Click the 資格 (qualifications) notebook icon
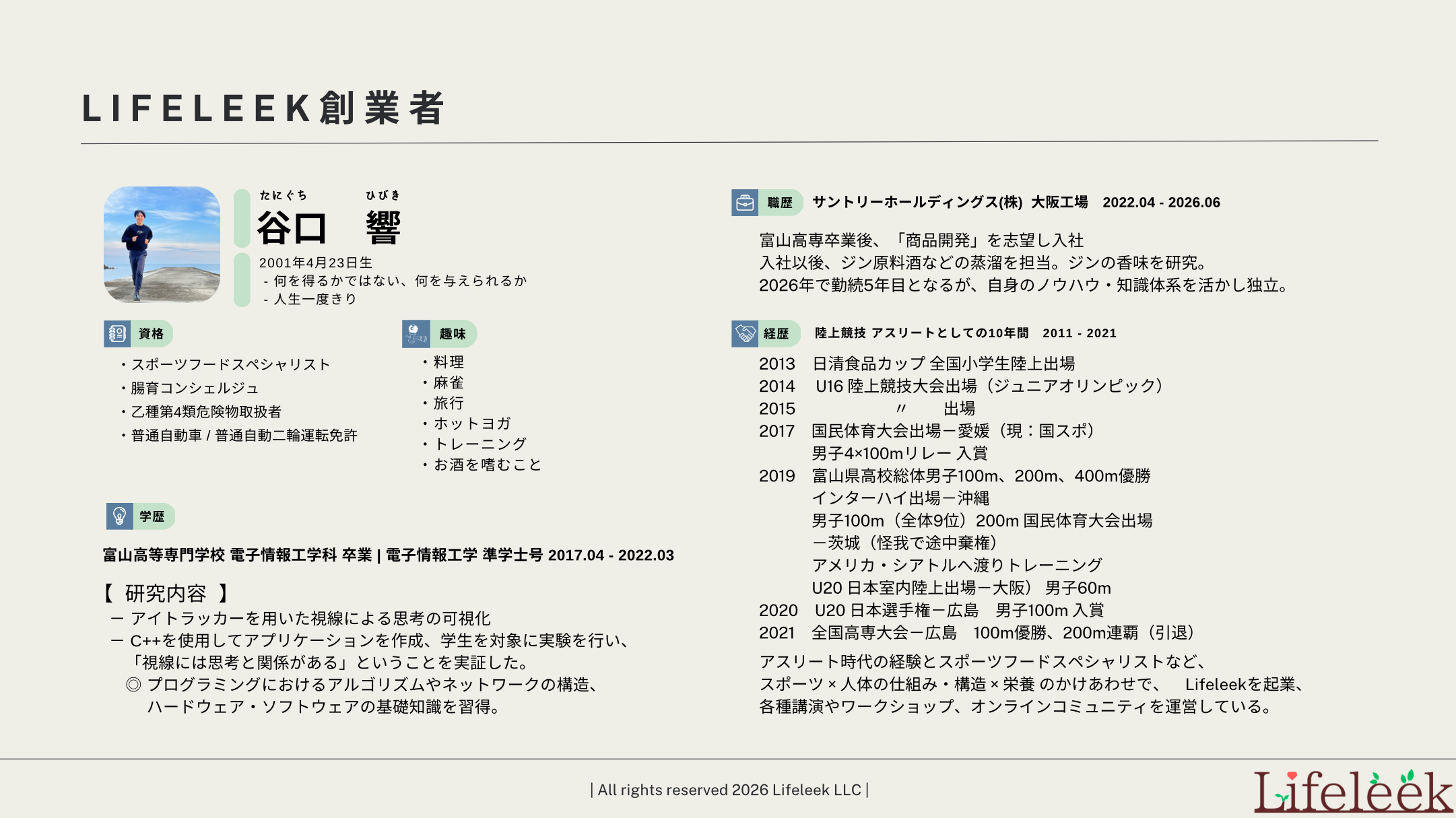The width and height of the screenshot is (1456, 818). (x=118, y=333)
